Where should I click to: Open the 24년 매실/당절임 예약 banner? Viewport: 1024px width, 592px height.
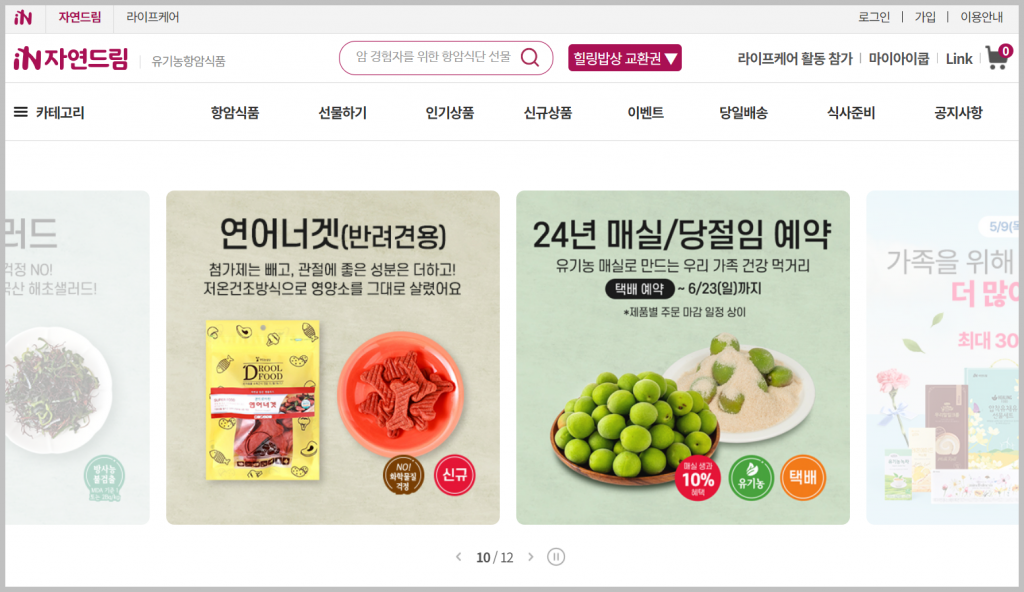point(683,357)
